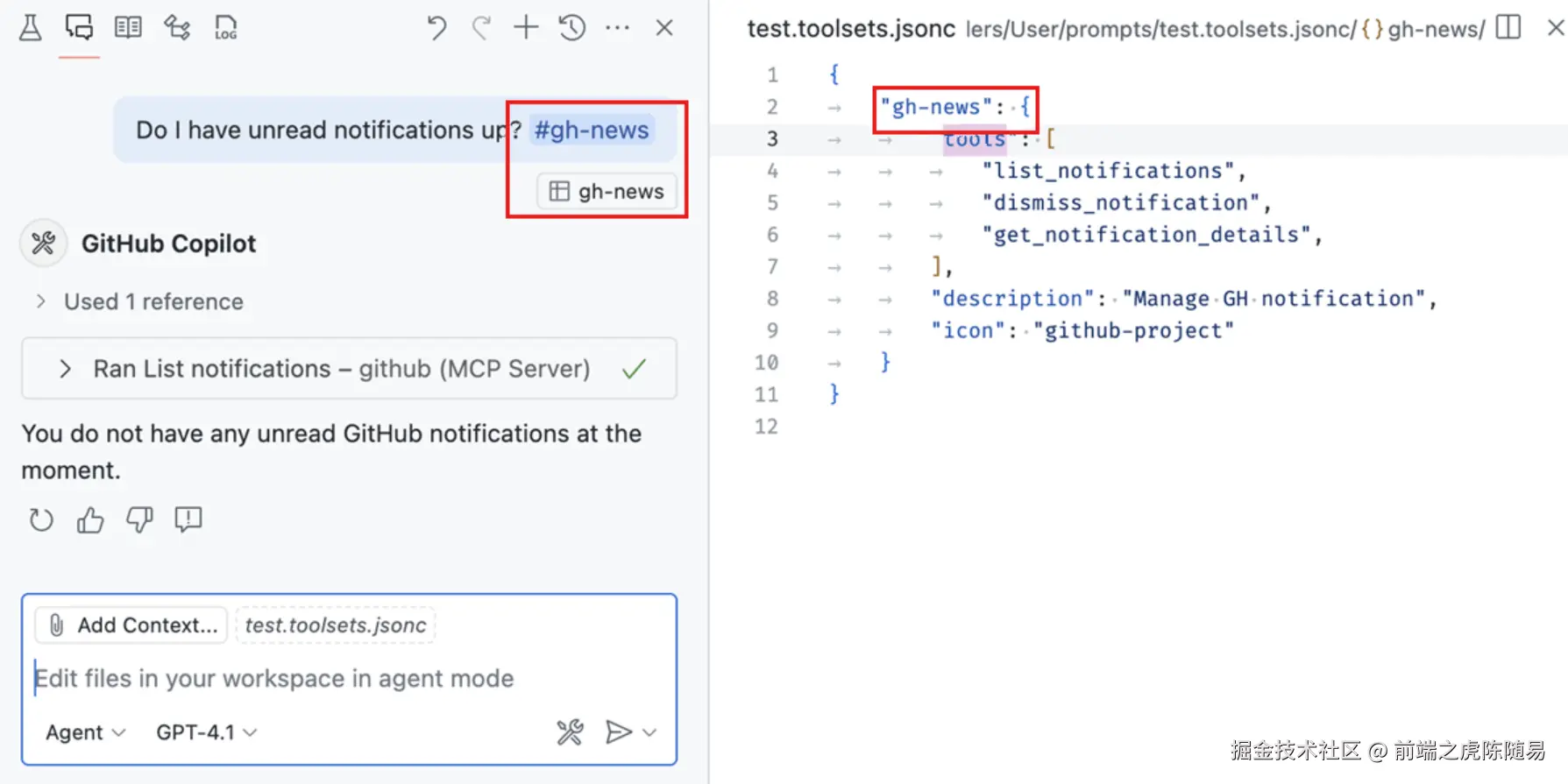Screen dimensions: 1568x784
Task: Open the send options dropdown arrow
Action: click(x=649, y=732)
